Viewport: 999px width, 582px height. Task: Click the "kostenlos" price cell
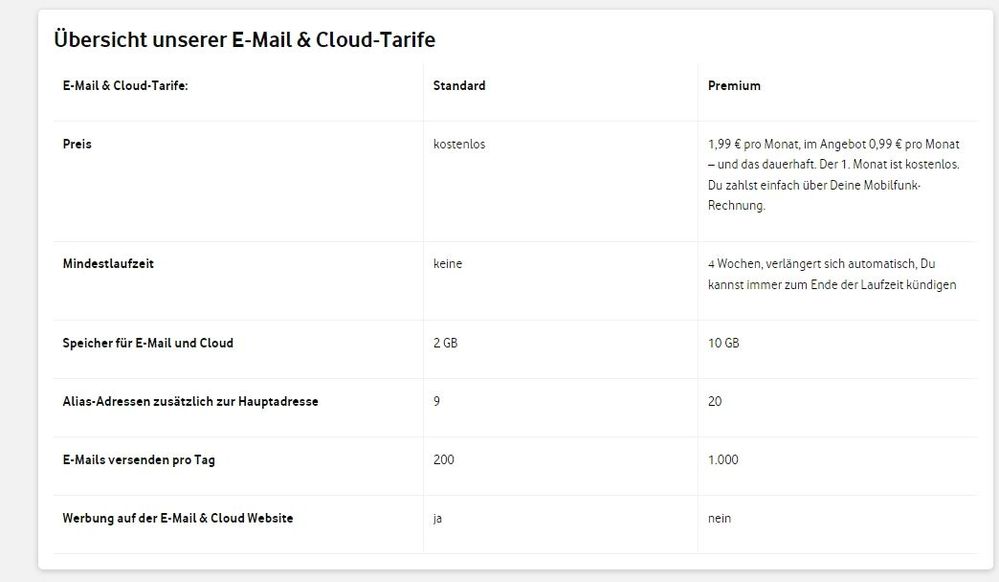click(x=459, y=144)
